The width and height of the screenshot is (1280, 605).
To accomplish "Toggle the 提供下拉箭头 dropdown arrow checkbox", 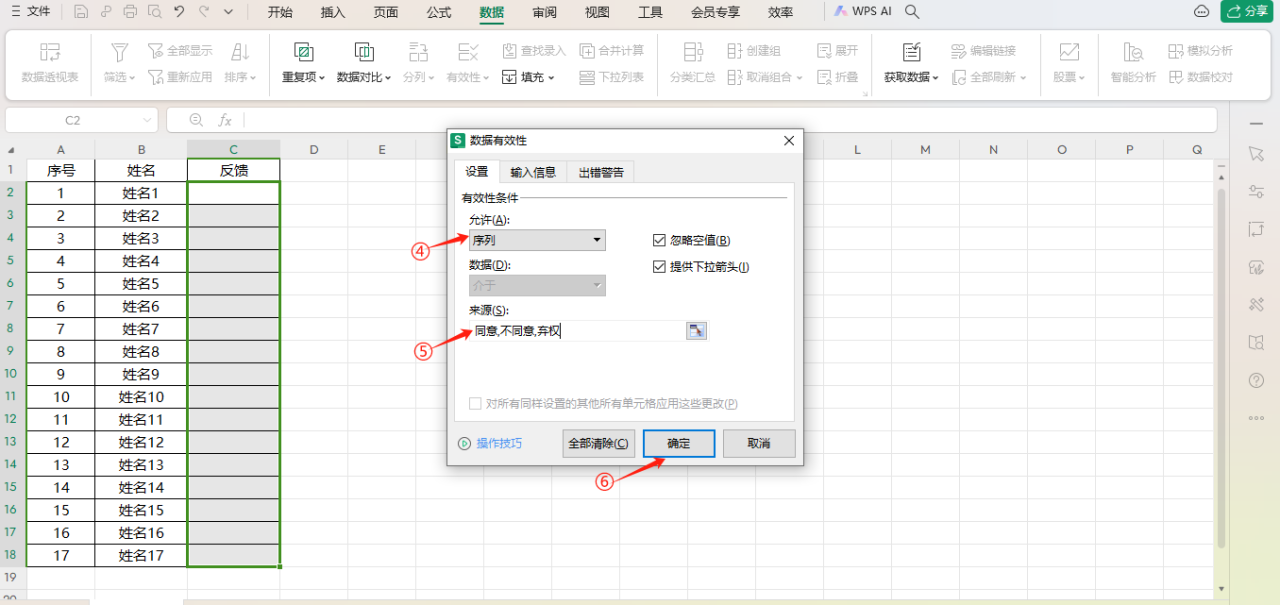I will click(x=658, y=267).
